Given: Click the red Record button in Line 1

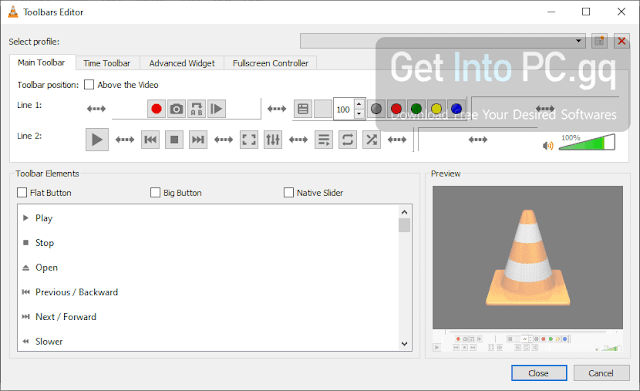Looking at the screenshot, I should 156,109.
